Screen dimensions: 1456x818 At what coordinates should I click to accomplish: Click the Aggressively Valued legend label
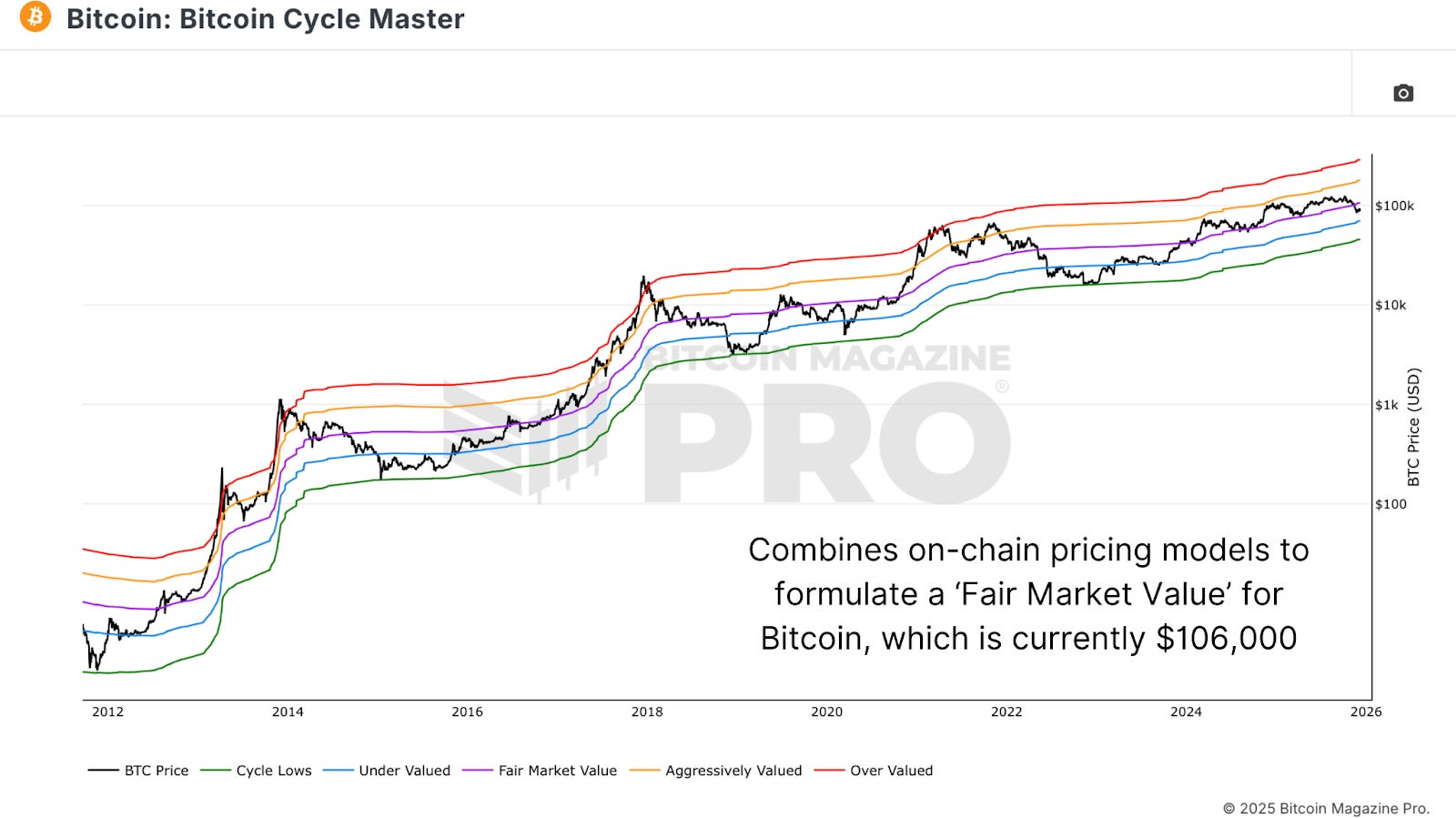(x=733, y=770)
